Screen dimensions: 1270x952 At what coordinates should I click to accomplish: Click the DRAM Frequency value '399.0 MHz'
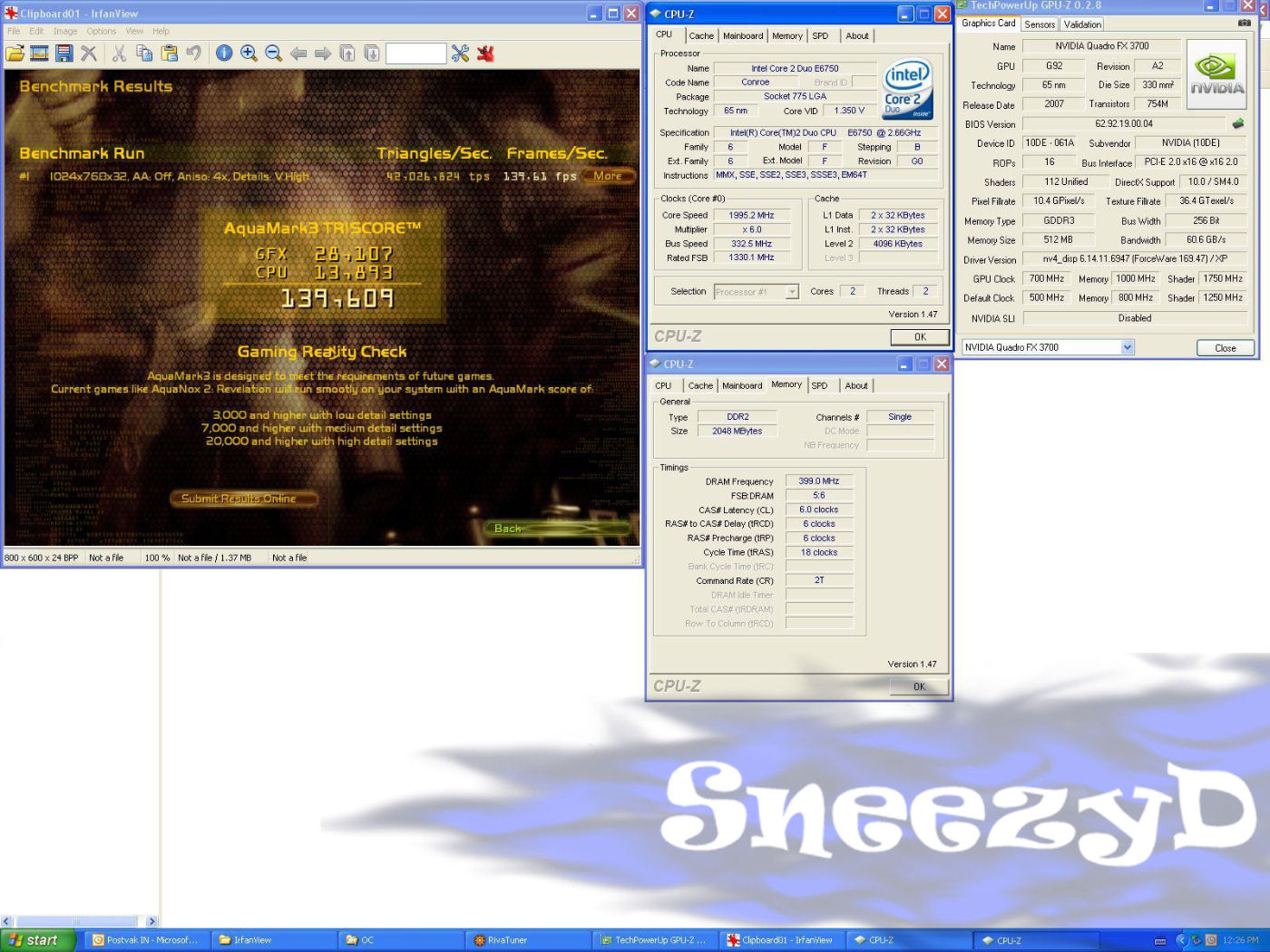819,481
